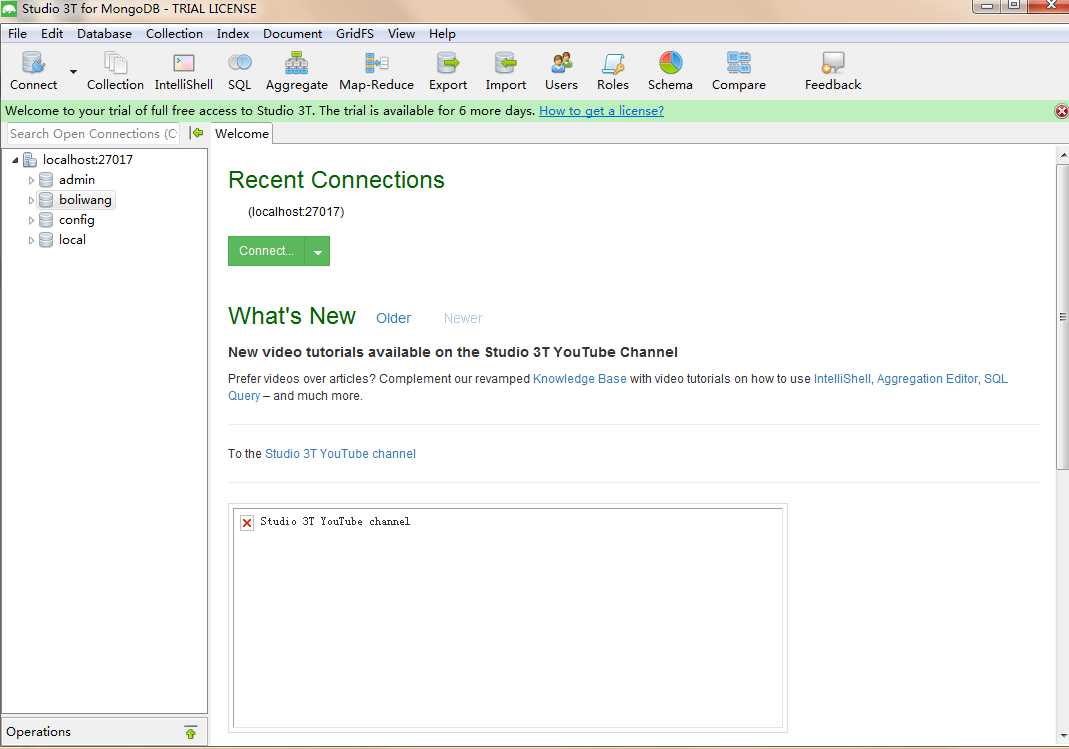This screenshot has height=749, width=1069.
Task: Open the Aggregation Editor link
Action: [927, 379]
